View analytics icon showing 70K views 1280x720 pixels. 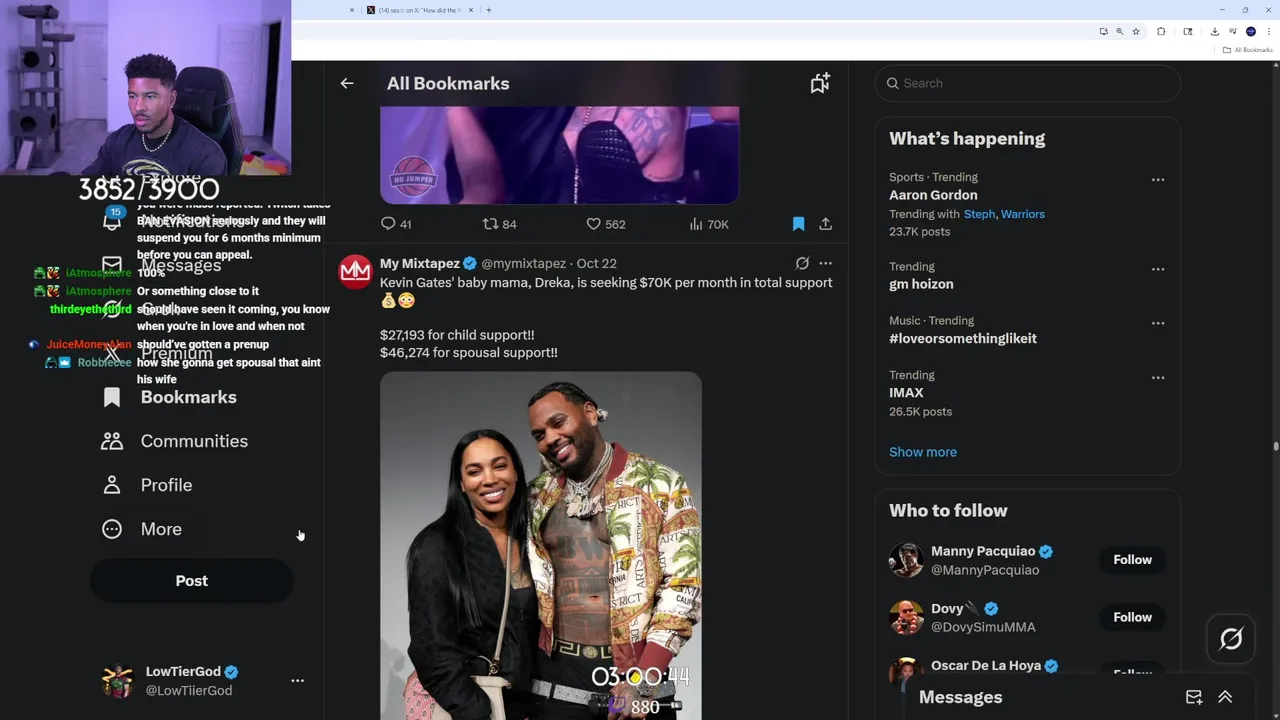(x=696, y=224)
